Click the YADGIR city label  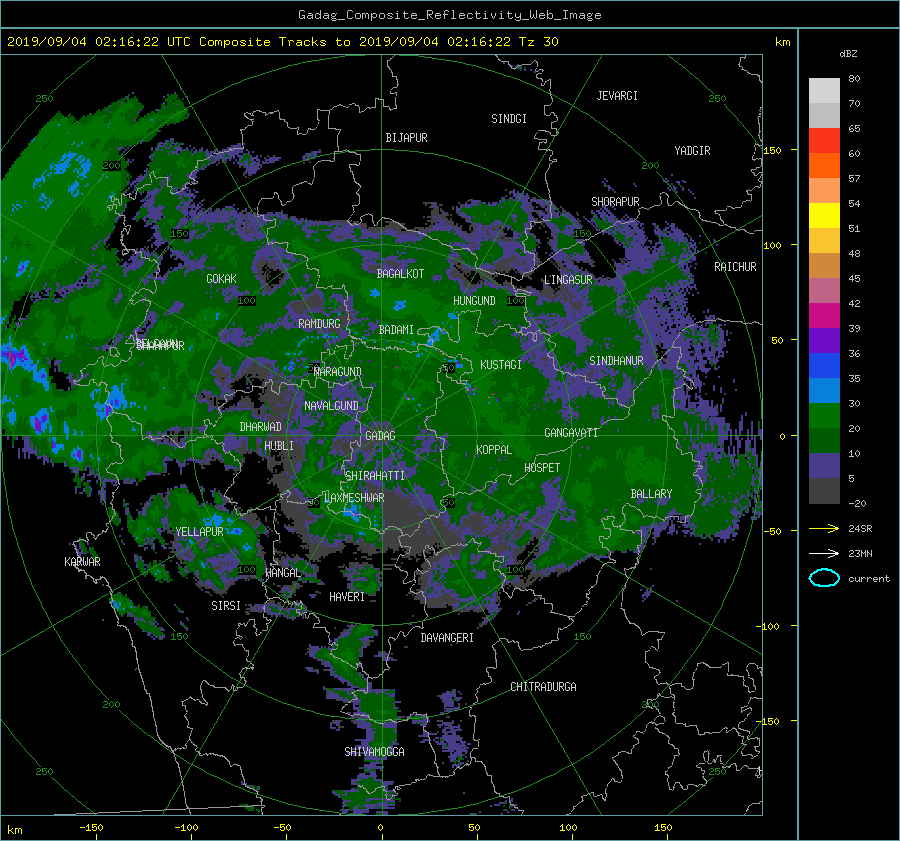tap(692, 151)
